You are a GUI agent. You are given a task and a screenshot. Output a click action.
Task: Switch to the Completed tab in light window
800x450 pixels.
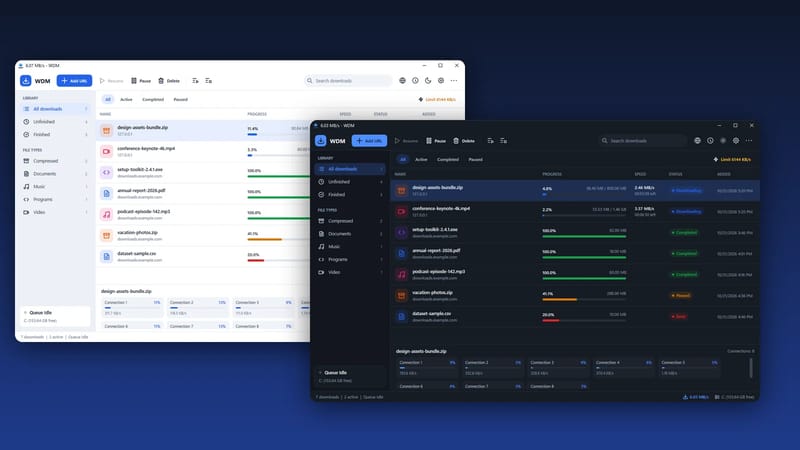[x=153, y=99]
